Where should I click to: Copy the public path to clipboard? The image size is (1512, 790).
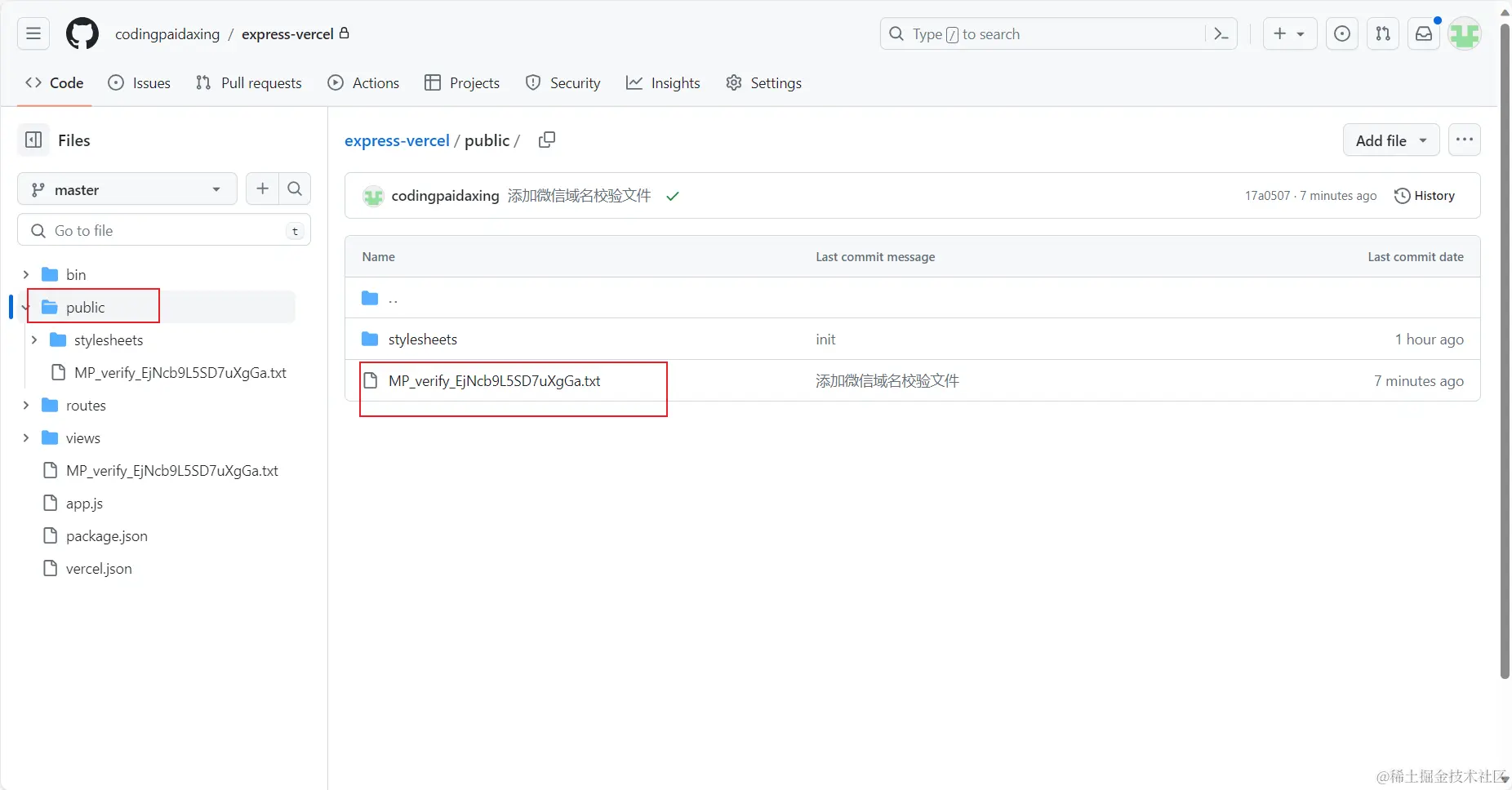tap(547, 140)
